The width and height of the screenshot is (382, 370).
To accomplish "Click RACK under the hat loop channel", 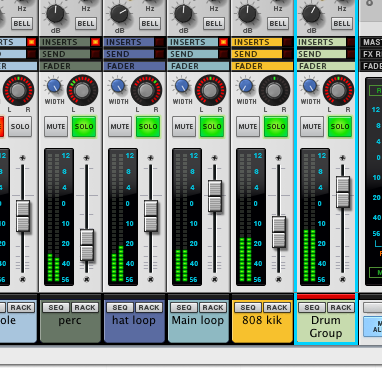I will tap(149, 307).
